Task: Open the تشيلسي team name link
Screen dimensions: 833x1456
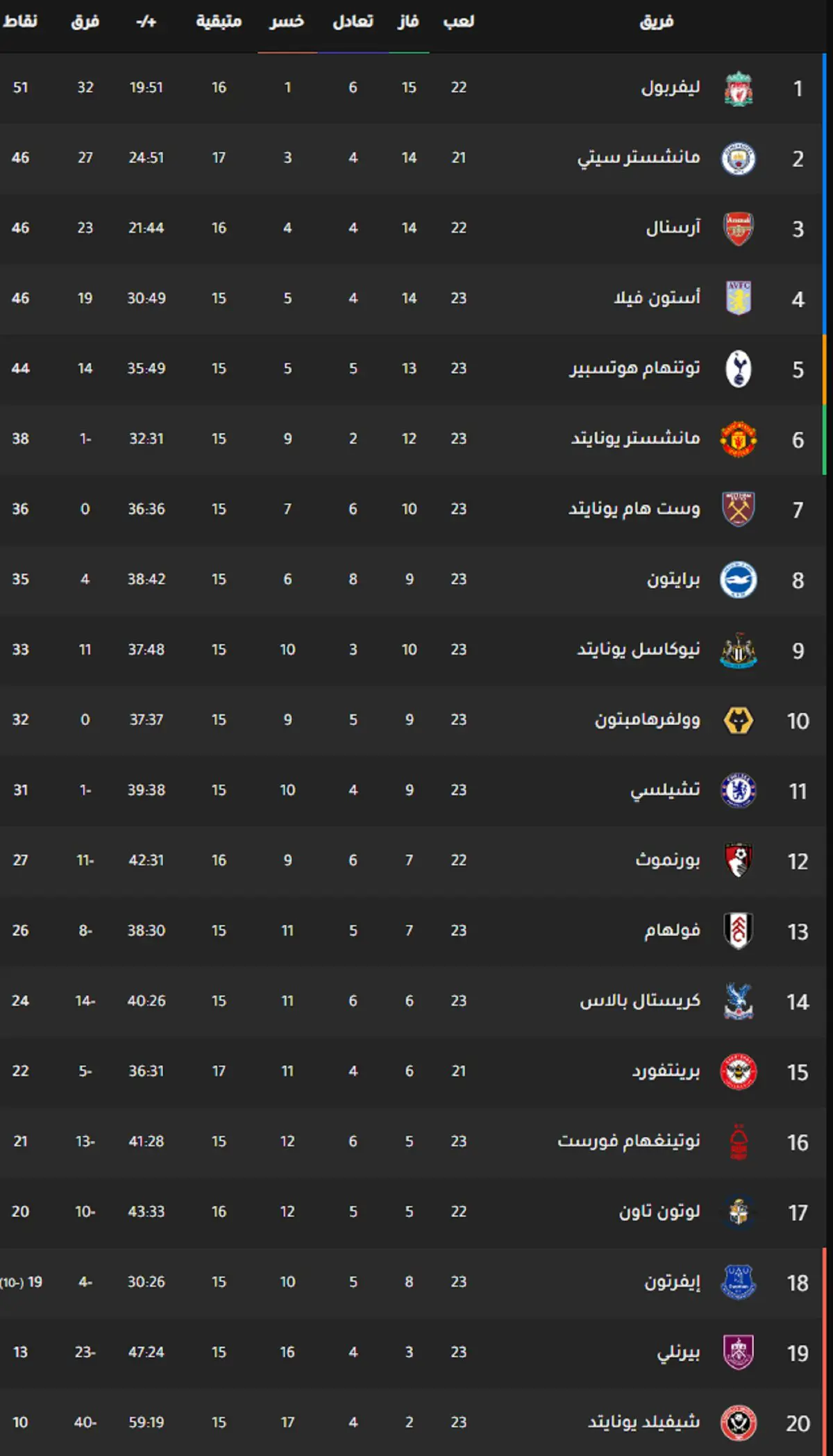Action: [665, 790]
